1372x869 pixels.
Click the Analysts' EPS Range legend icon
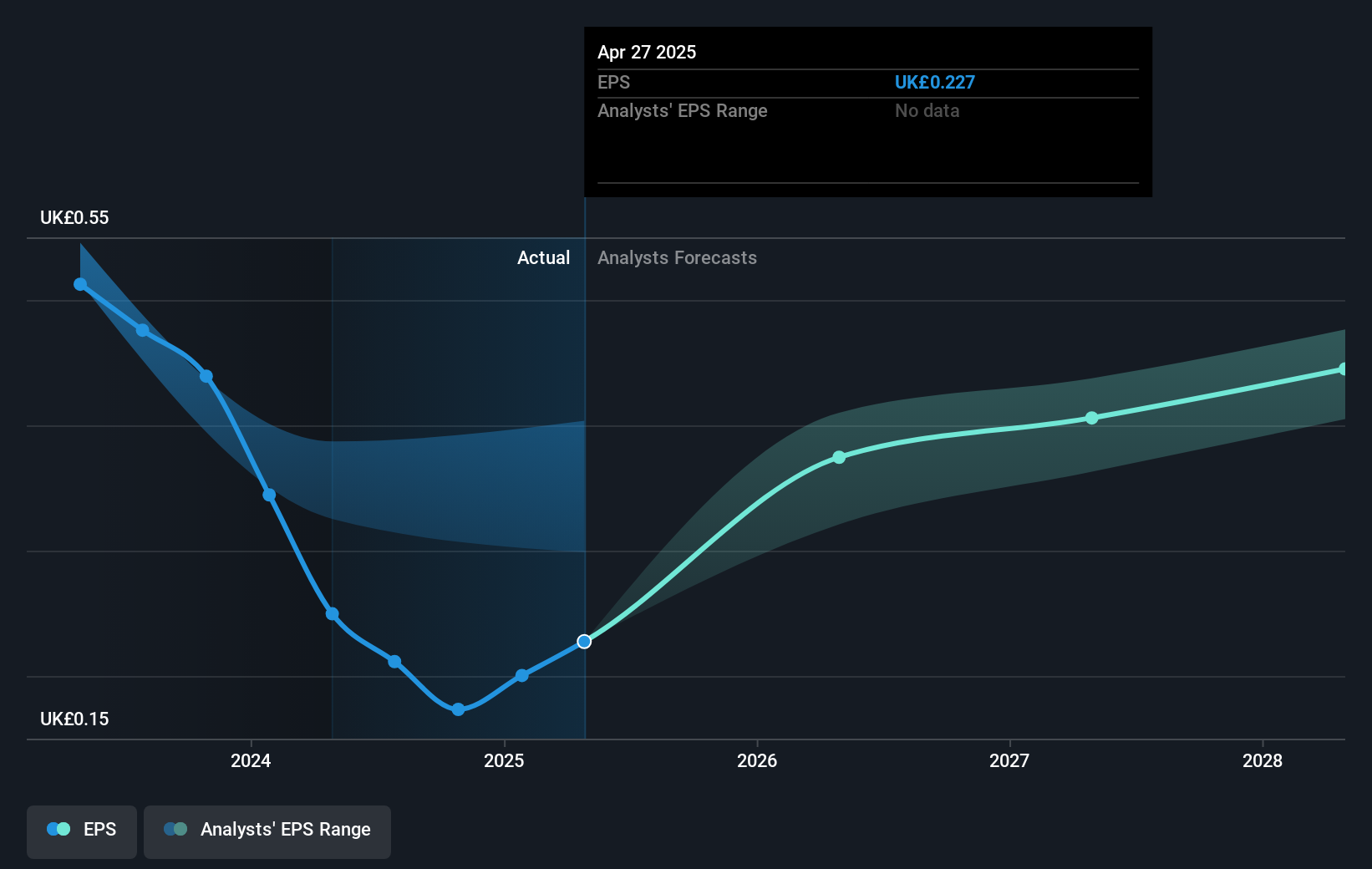click(x=175, y=828)
